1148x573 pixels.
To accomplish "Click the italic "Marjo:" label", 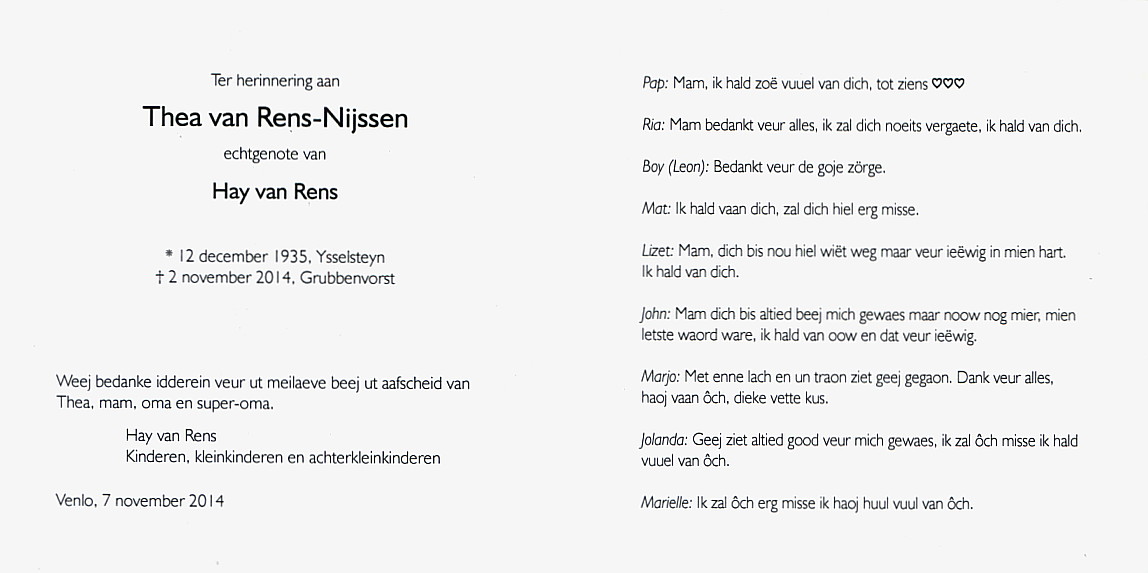I will (660, 377).
